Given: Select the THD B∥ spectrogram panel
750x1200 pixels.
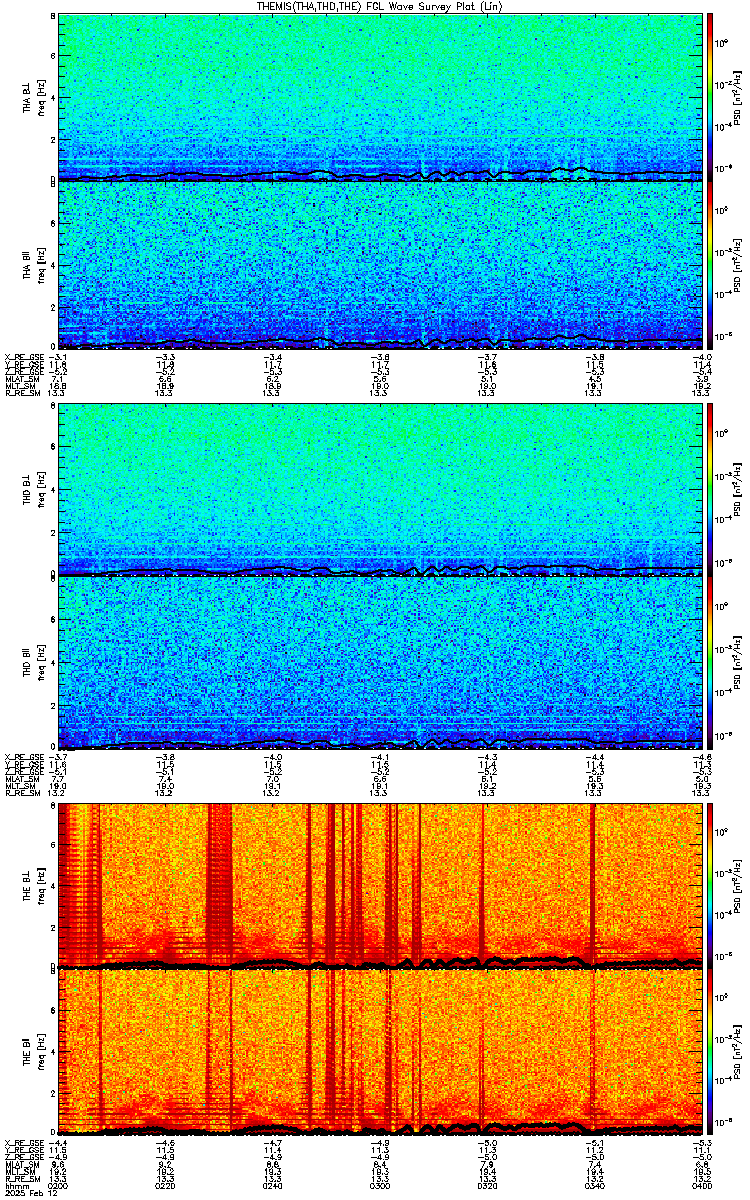Looking at the screenshot, I should click(x=380, y=661).
